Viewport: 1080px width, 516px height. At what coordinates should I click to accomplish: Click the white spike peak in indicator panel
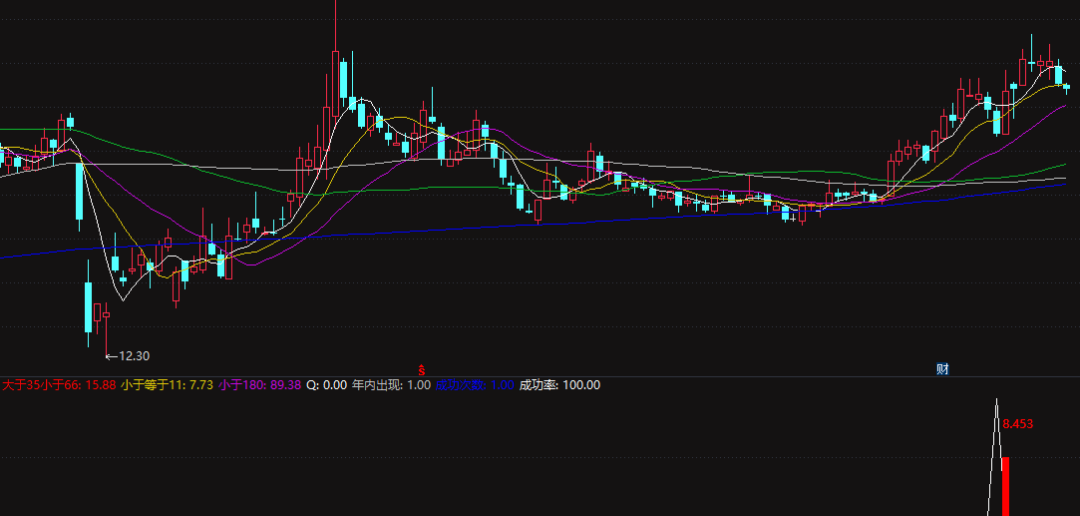997,401
